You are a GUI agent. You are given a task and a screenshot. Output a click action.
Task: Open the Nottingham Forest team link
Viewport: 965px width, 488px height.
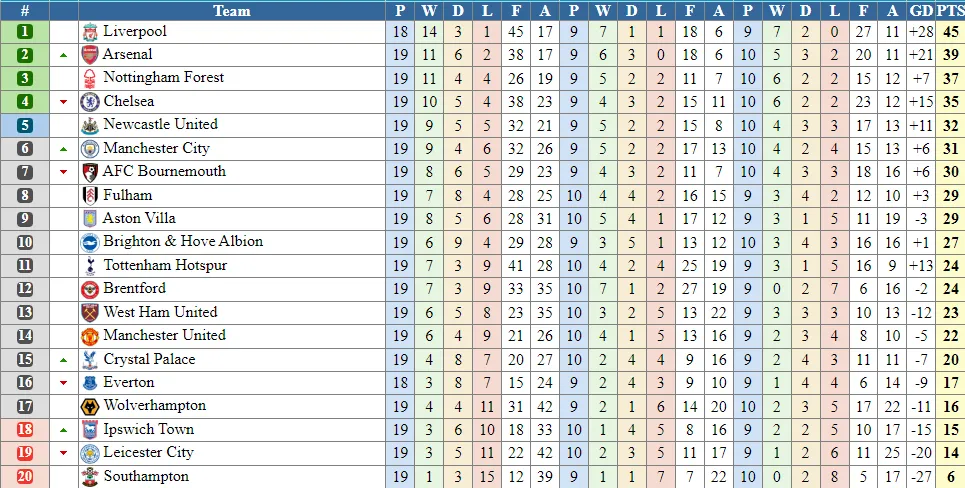coord(163,78)
